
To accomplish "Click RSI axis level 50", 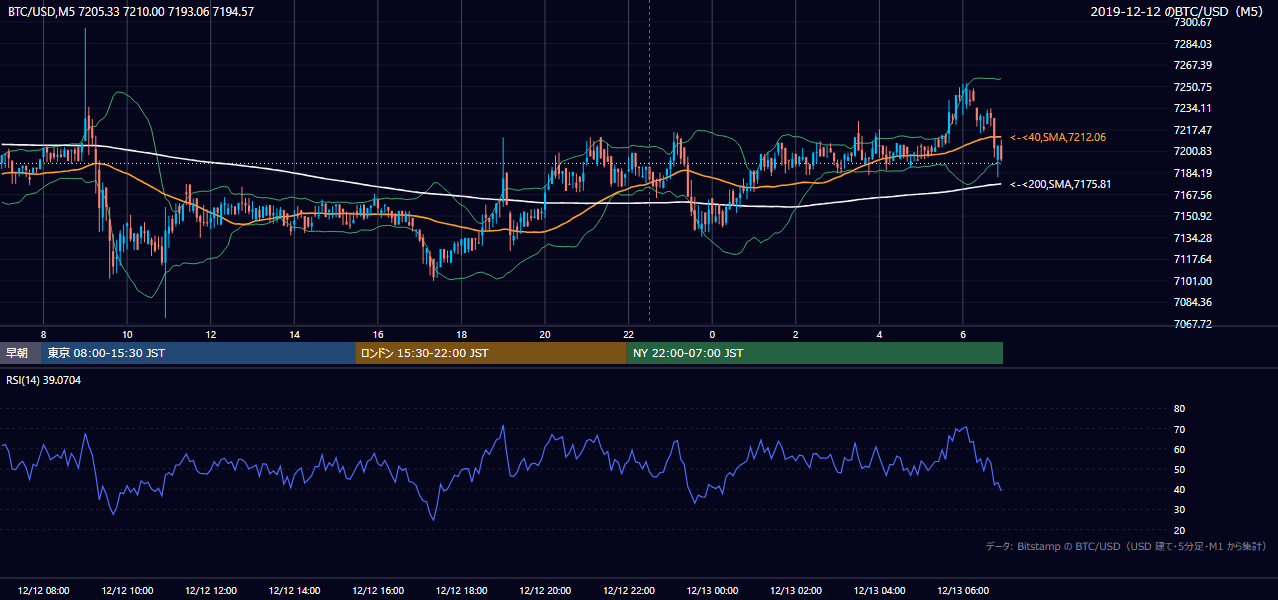I will pyautogui.click(x=1179, y=470).
